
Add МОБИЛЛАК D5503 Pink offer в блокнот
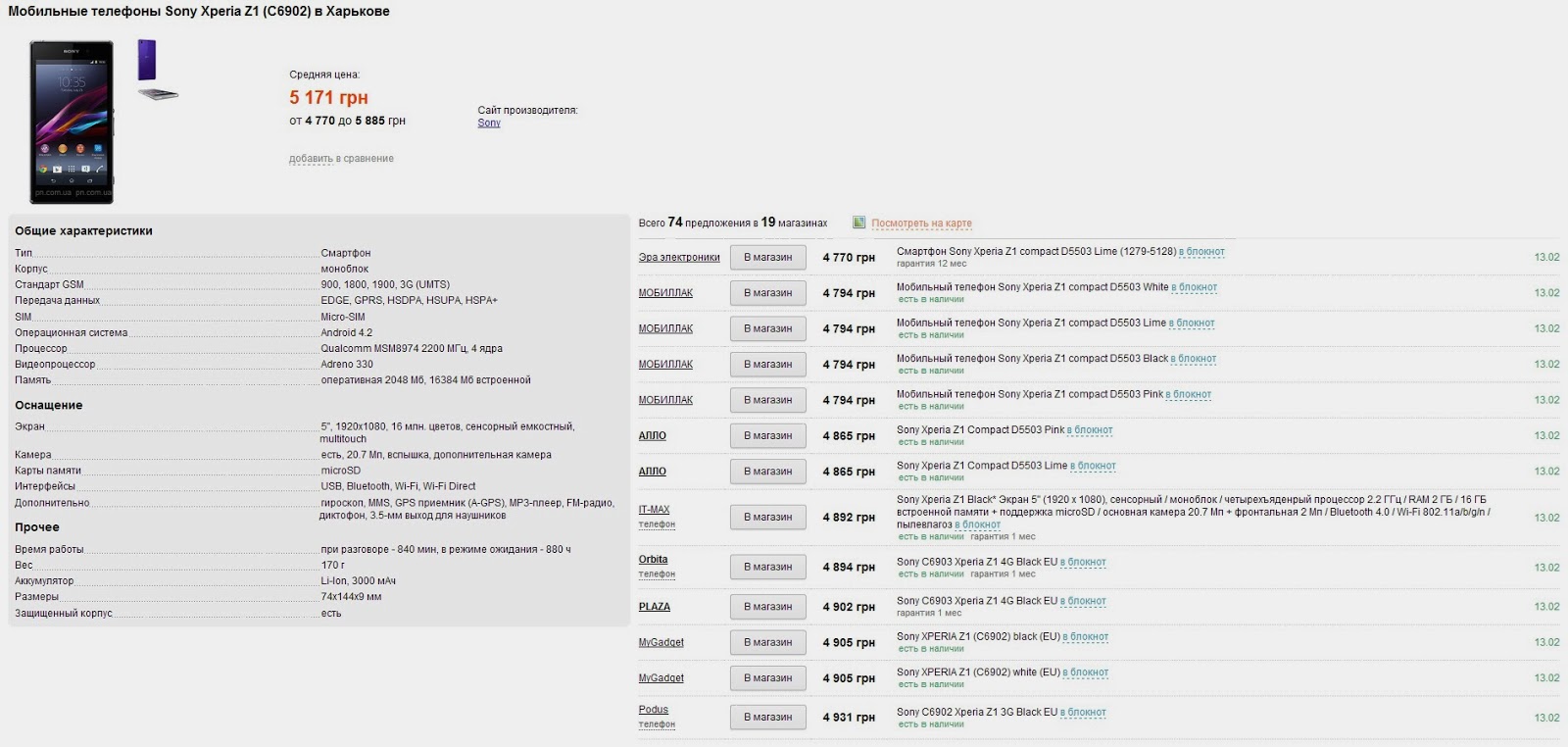[x=1189, y=395]
